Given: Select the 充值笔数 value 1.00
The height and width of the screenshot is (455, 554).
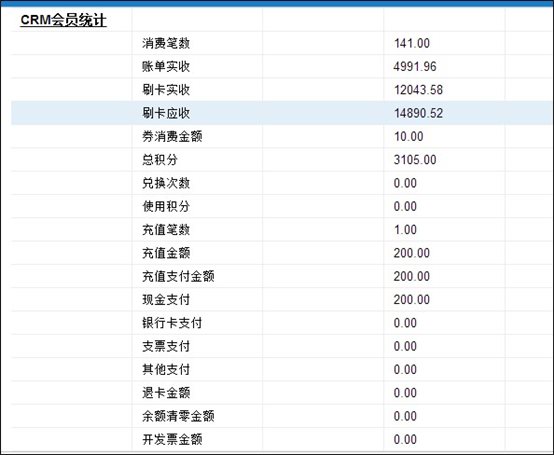Looking at the screenshot, I should (x=405, y=230).
